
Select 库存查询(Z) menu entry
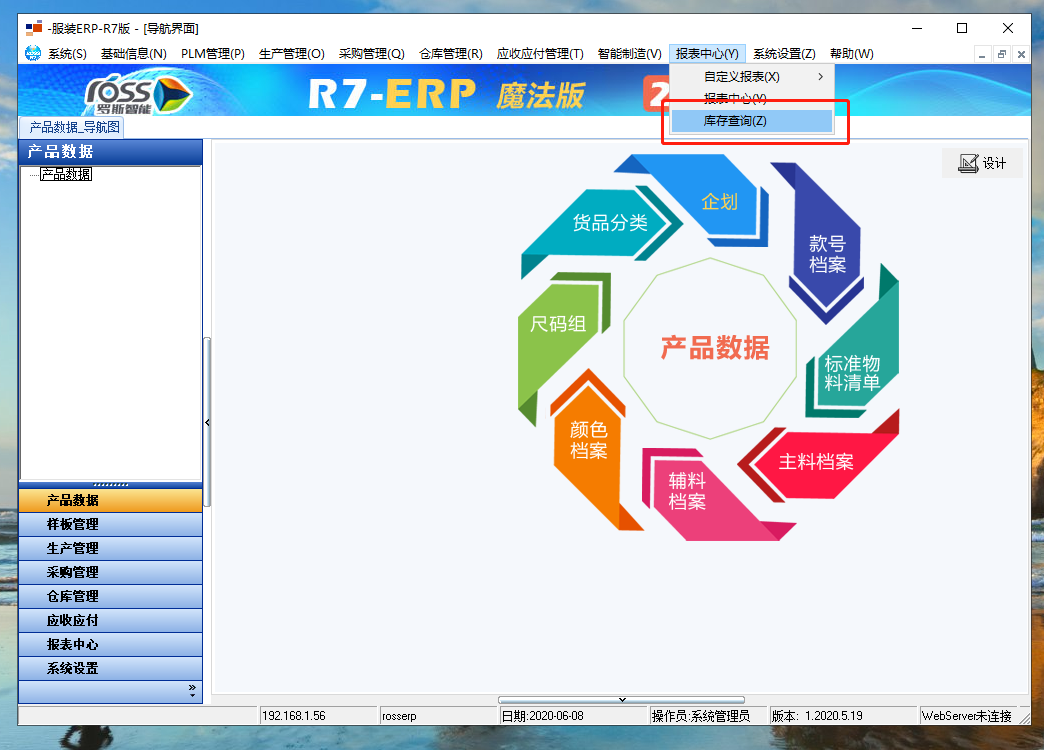(752, 121)
